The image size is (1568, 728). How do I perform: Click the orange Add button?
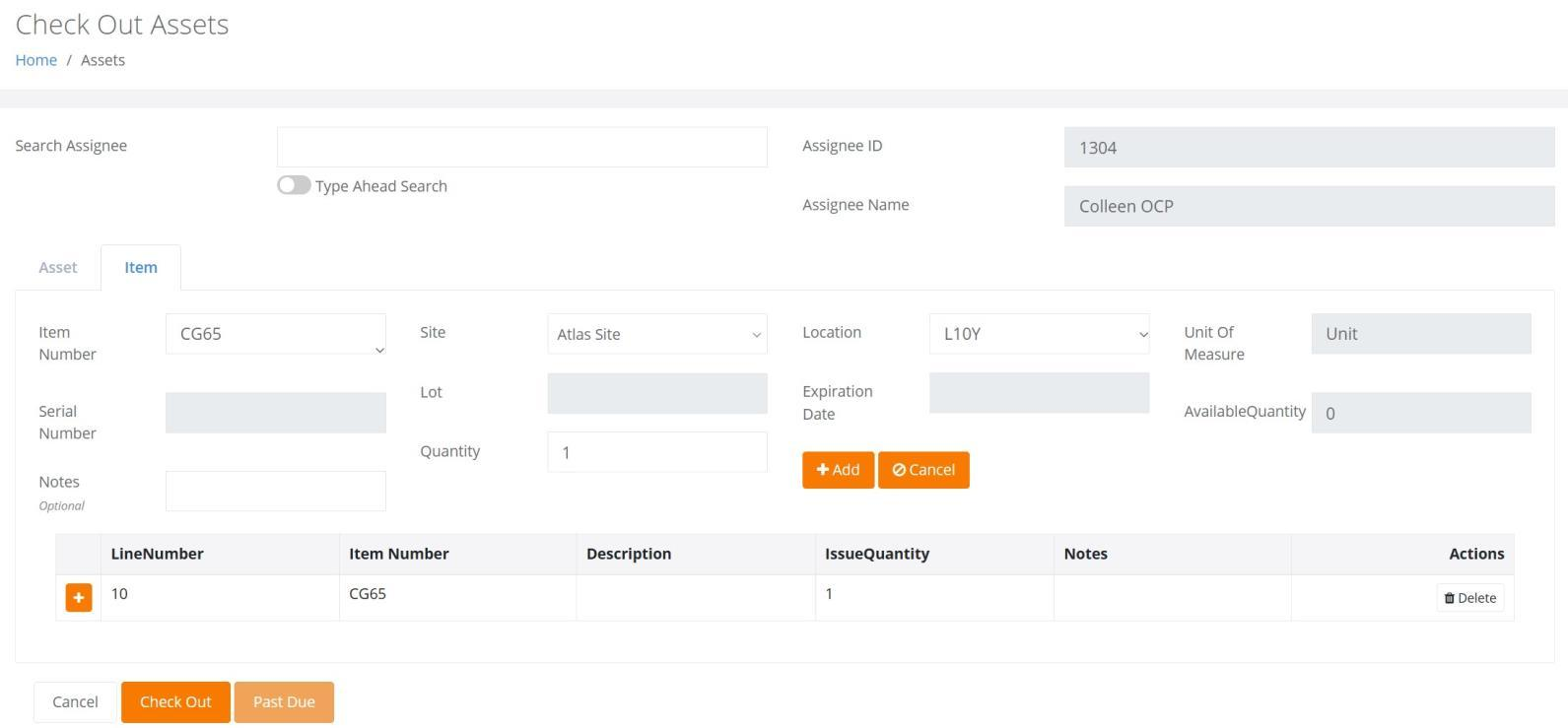[x=838, y=470]
